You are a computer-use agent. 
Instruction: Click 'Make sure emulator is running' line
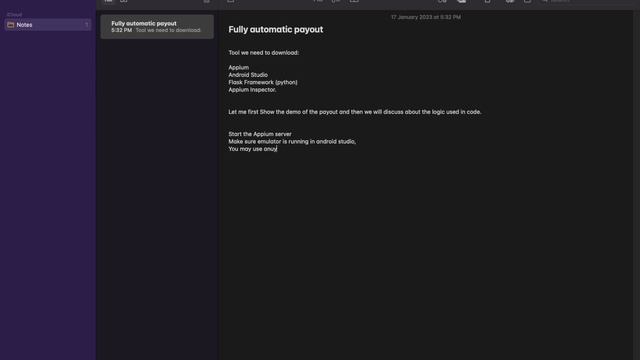292,141
